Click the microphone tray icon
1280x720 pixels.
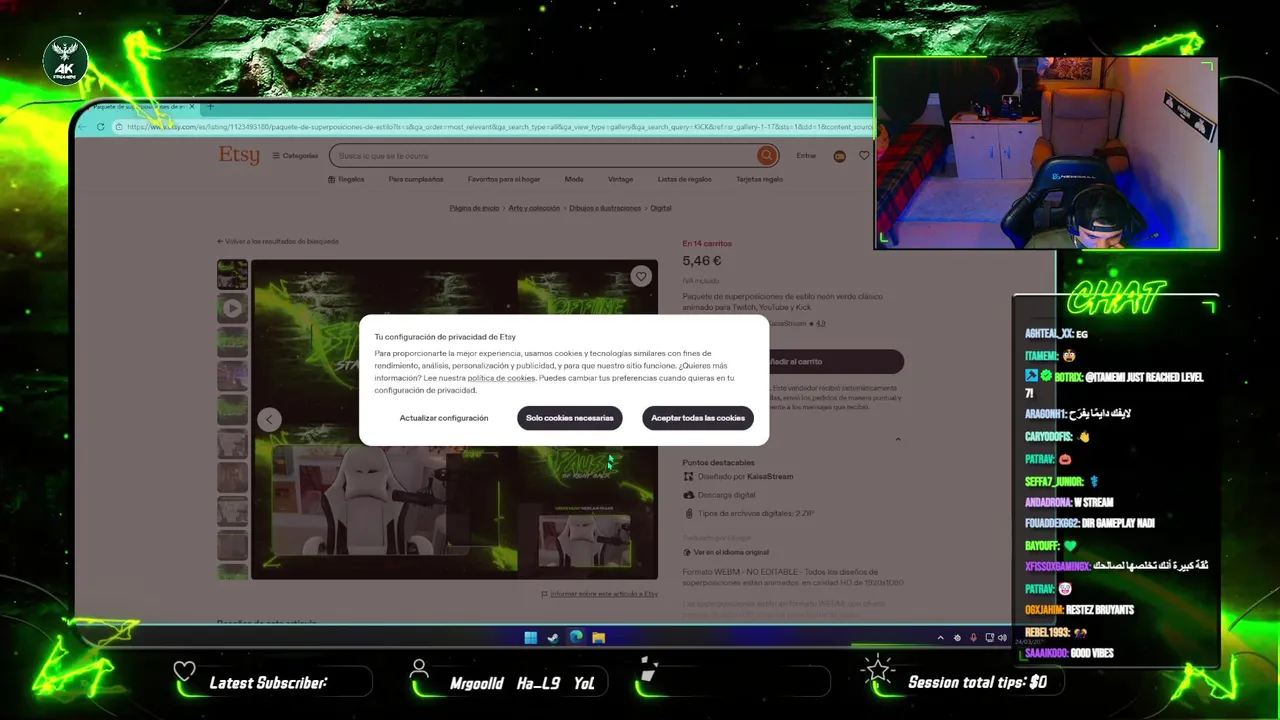(973, 637)
